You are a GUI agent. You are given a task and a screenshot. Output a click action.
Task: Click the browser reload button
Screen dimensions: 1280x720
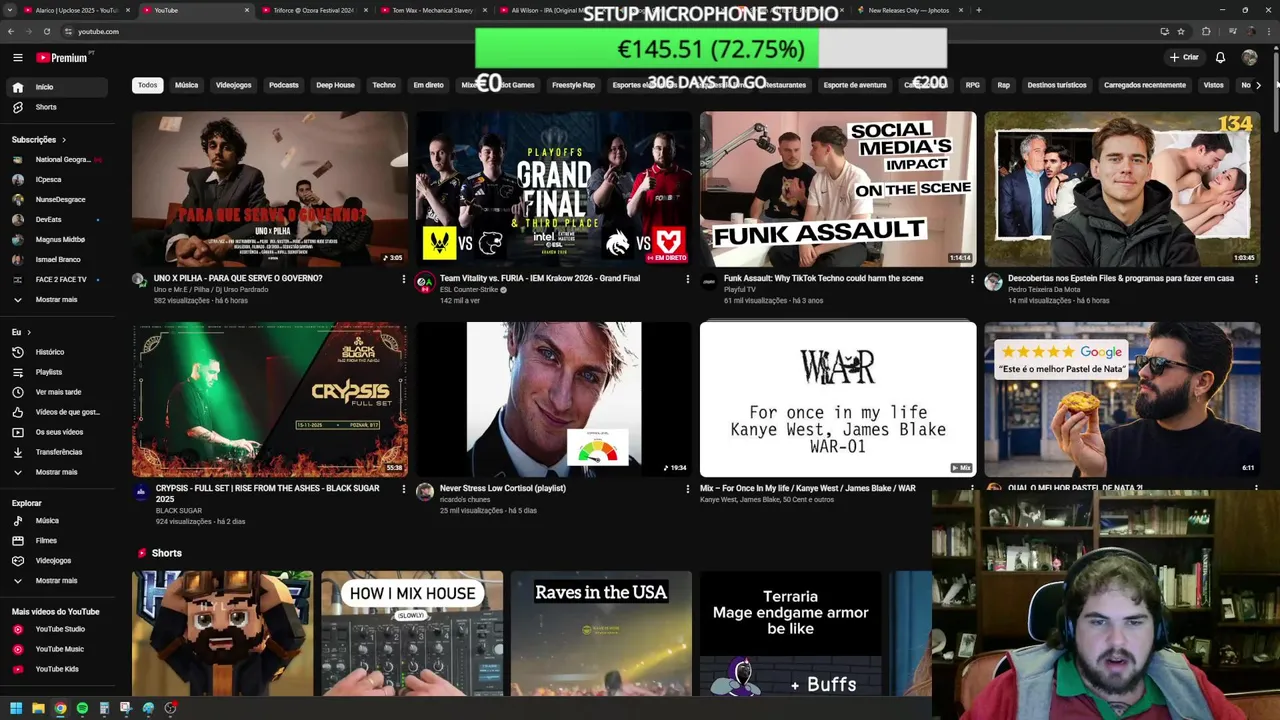click(46, 31)
